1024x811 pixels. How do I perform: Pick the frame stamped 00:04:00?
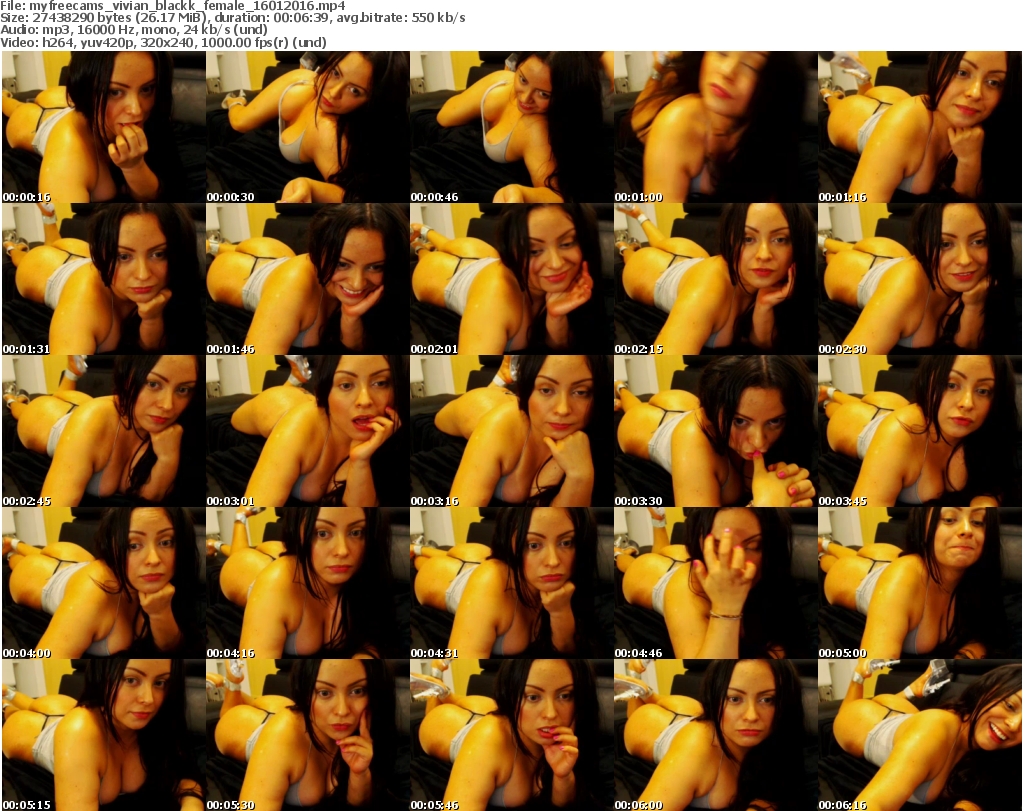coord(104,583)
